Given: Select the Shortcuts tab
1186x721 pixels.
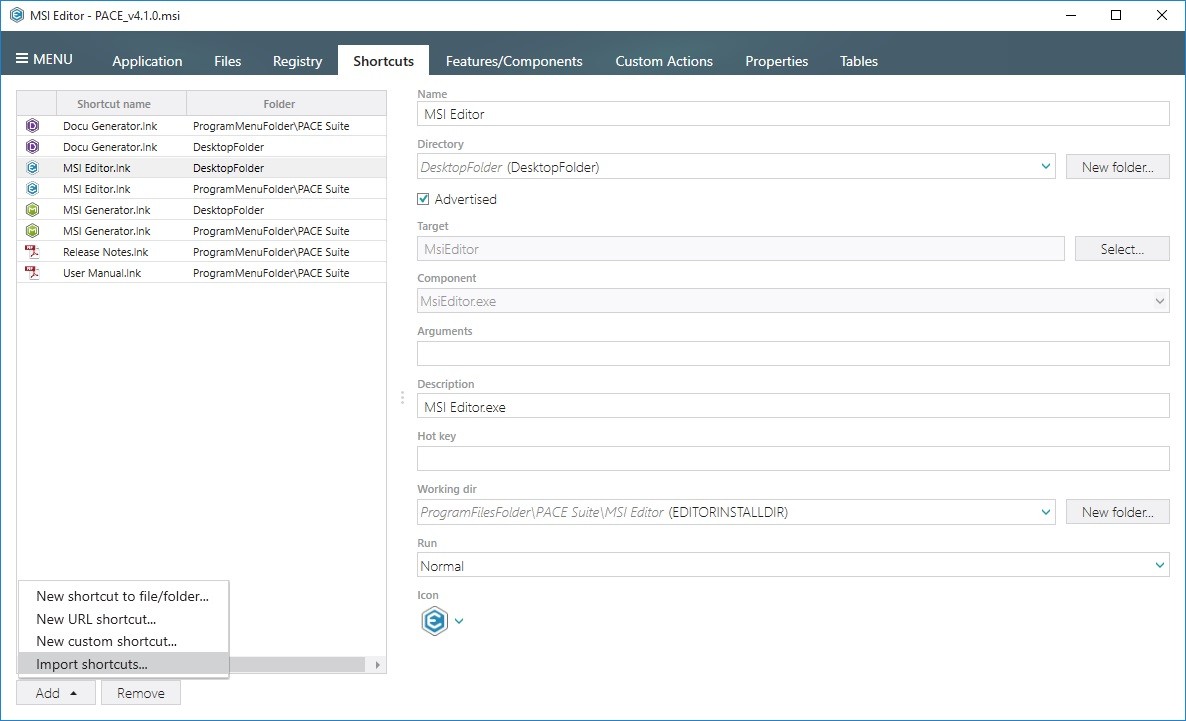Looking at the screenshot, I should point(383,61).
